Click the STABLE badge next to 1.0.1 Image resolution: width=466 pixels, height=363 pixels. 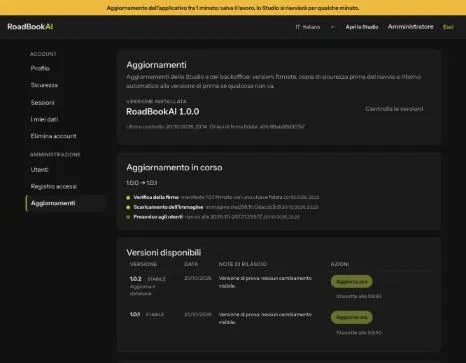(155, 315)
